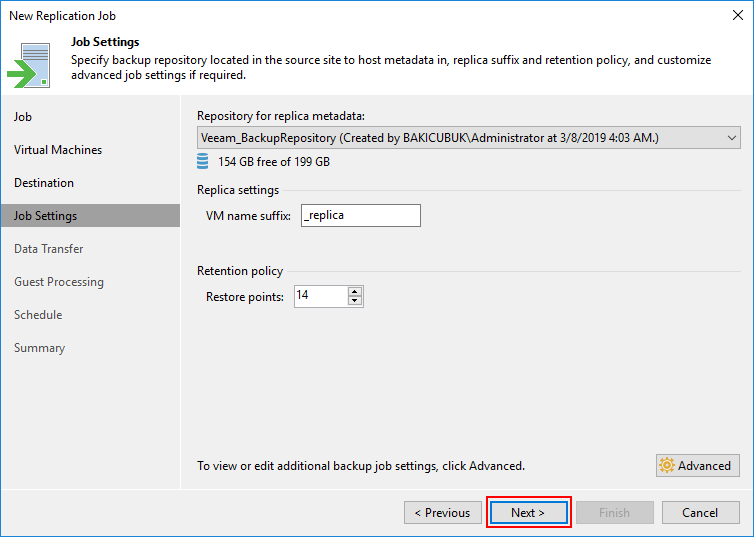
Task: Go back with Previous button
Action: [443, 512]
